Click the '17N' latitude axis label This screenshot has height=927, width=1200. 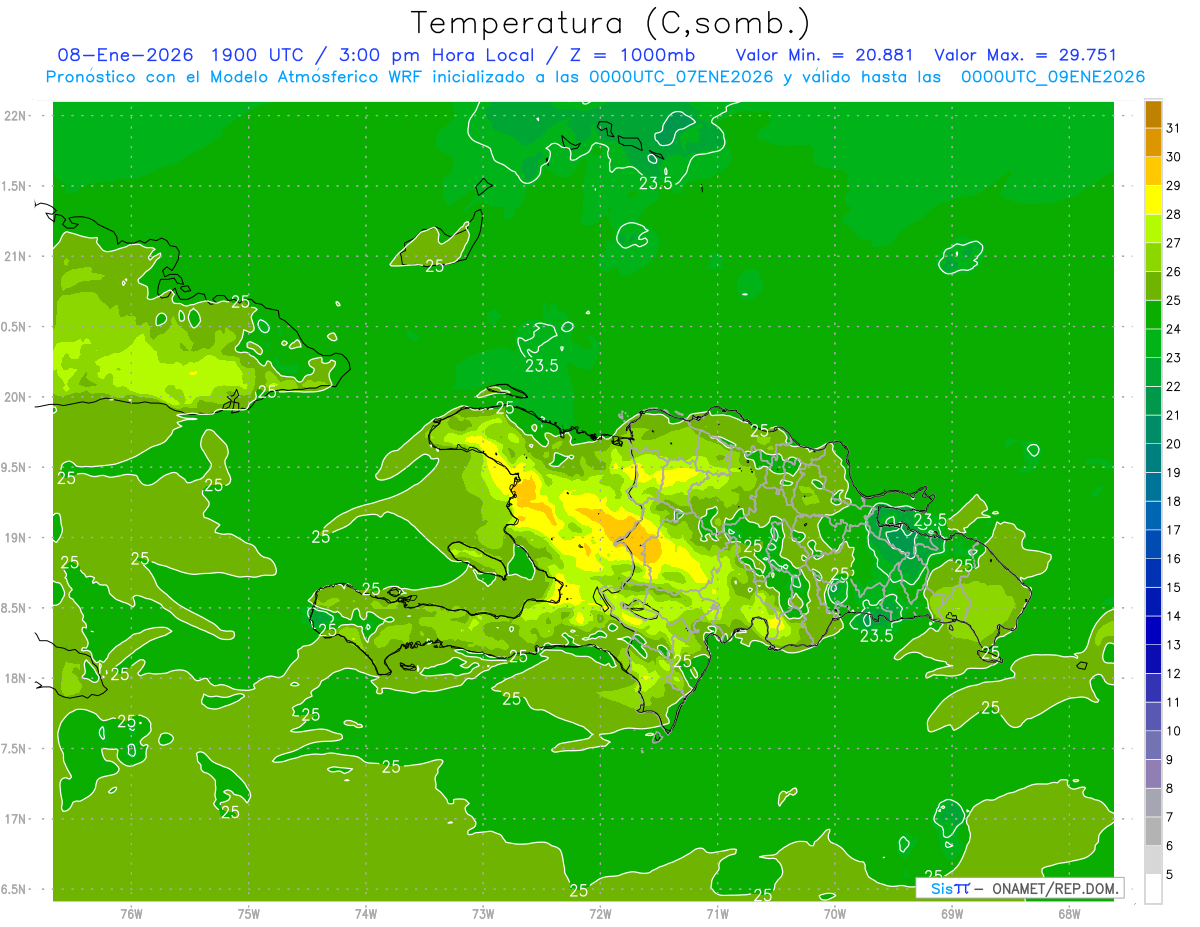click(16, 819)
